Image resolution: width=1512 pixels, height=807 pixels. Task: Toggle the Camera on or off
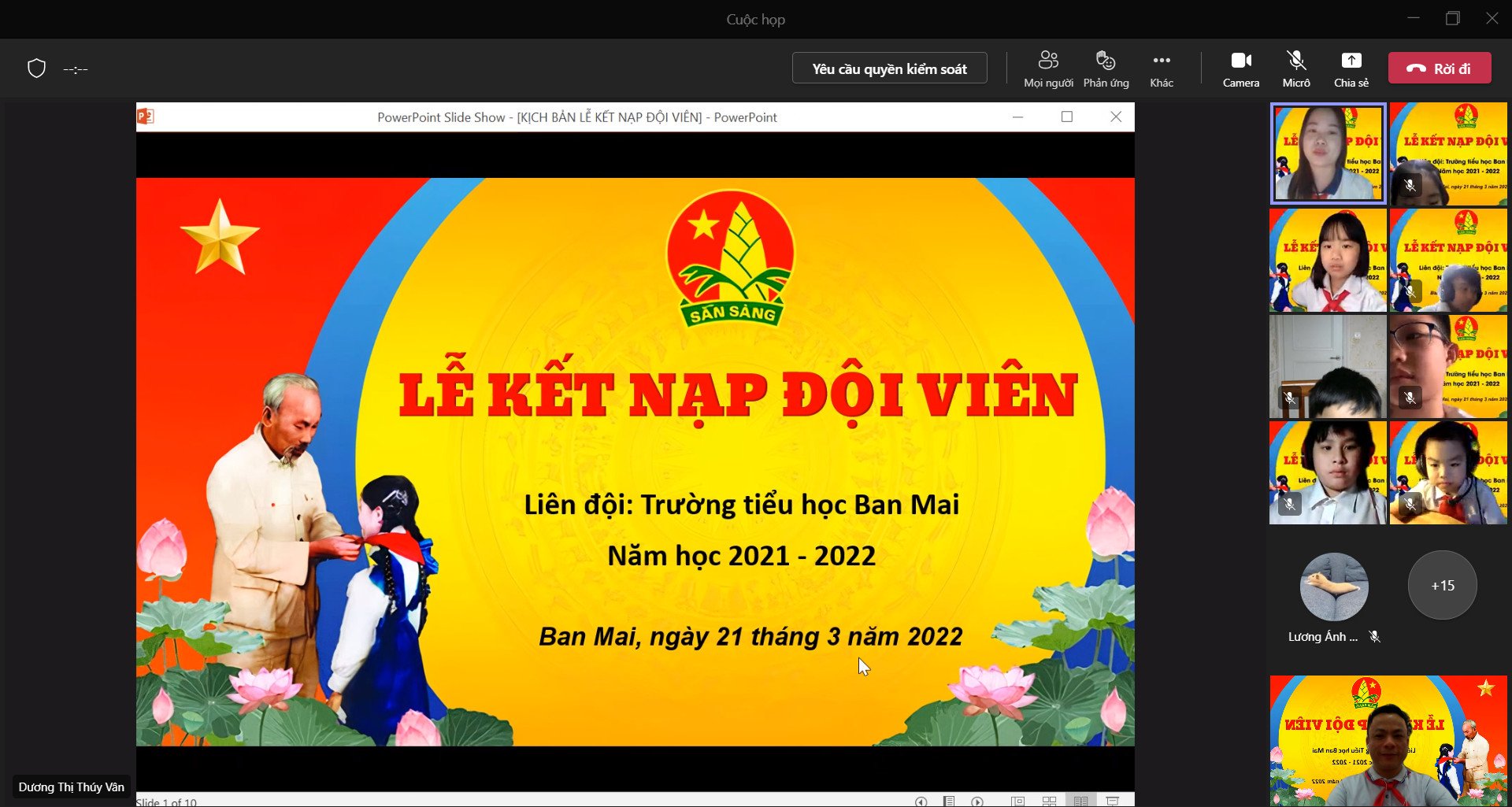1240,68
